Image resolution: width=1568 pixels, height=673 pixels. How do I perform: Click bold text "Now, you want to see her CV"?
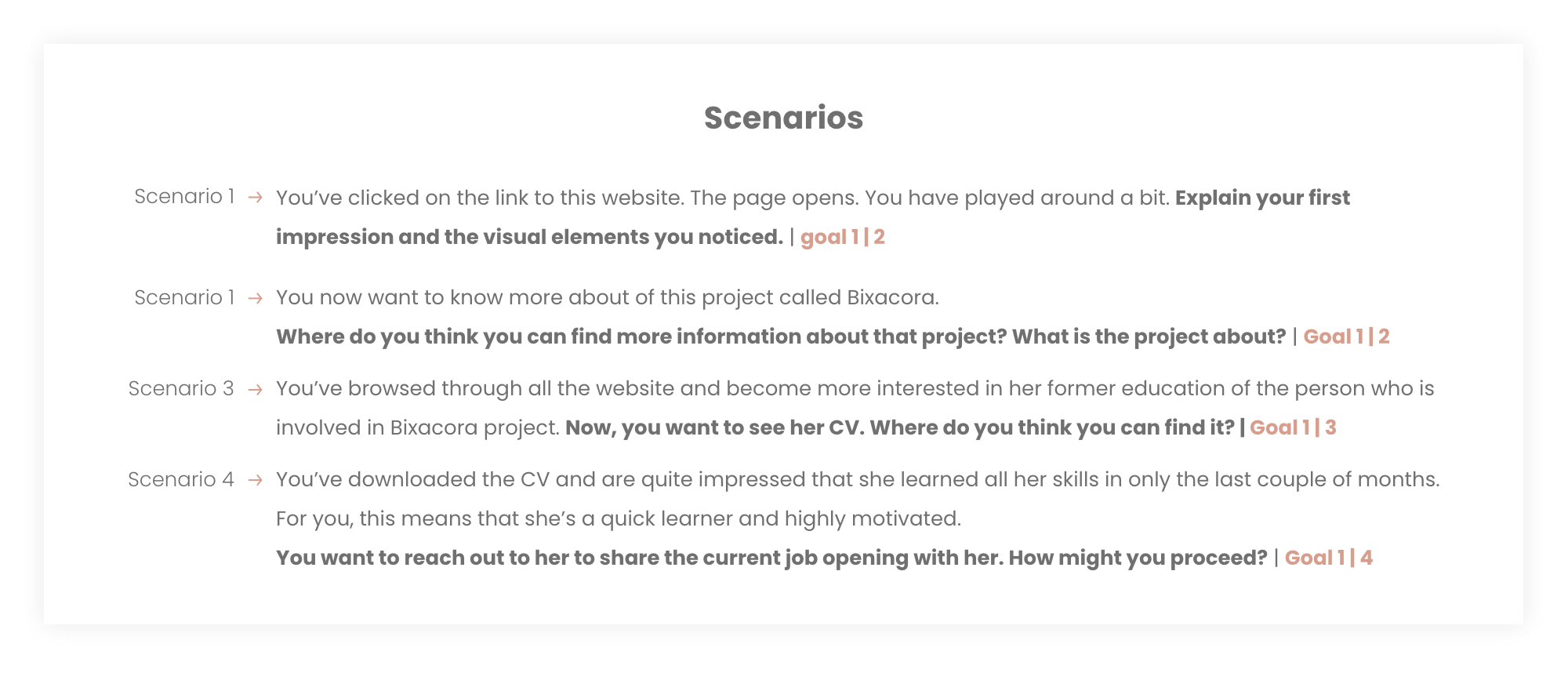tap(713, 427)
